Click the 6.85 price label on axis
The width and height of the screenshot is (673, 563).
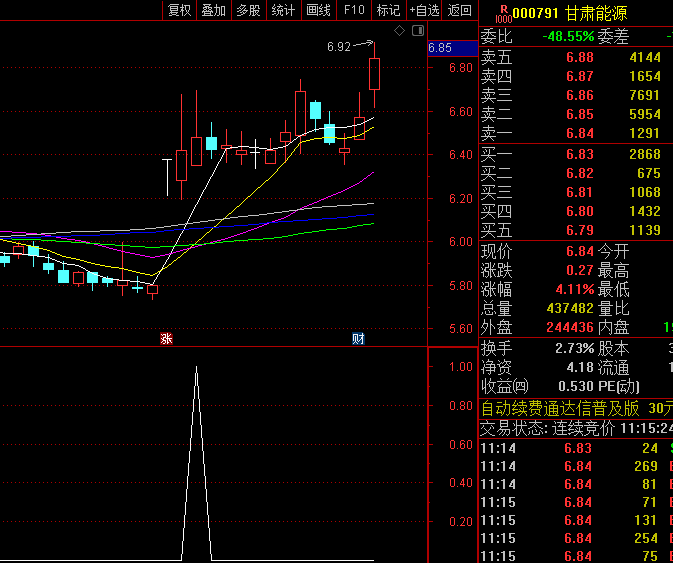point(439,47)
